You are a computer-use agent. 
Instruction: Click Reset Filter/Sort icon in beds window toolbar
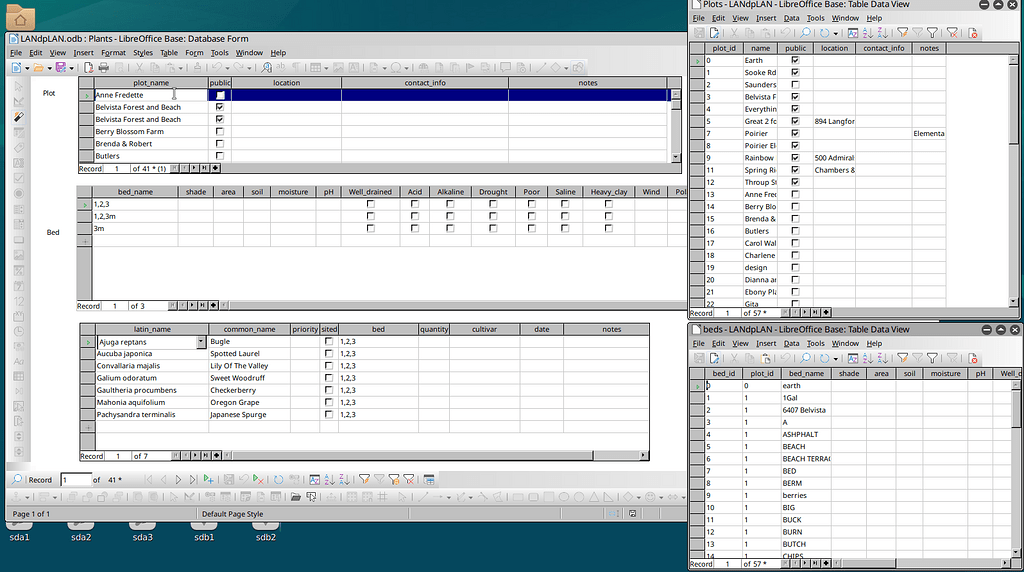pos(952,357)
